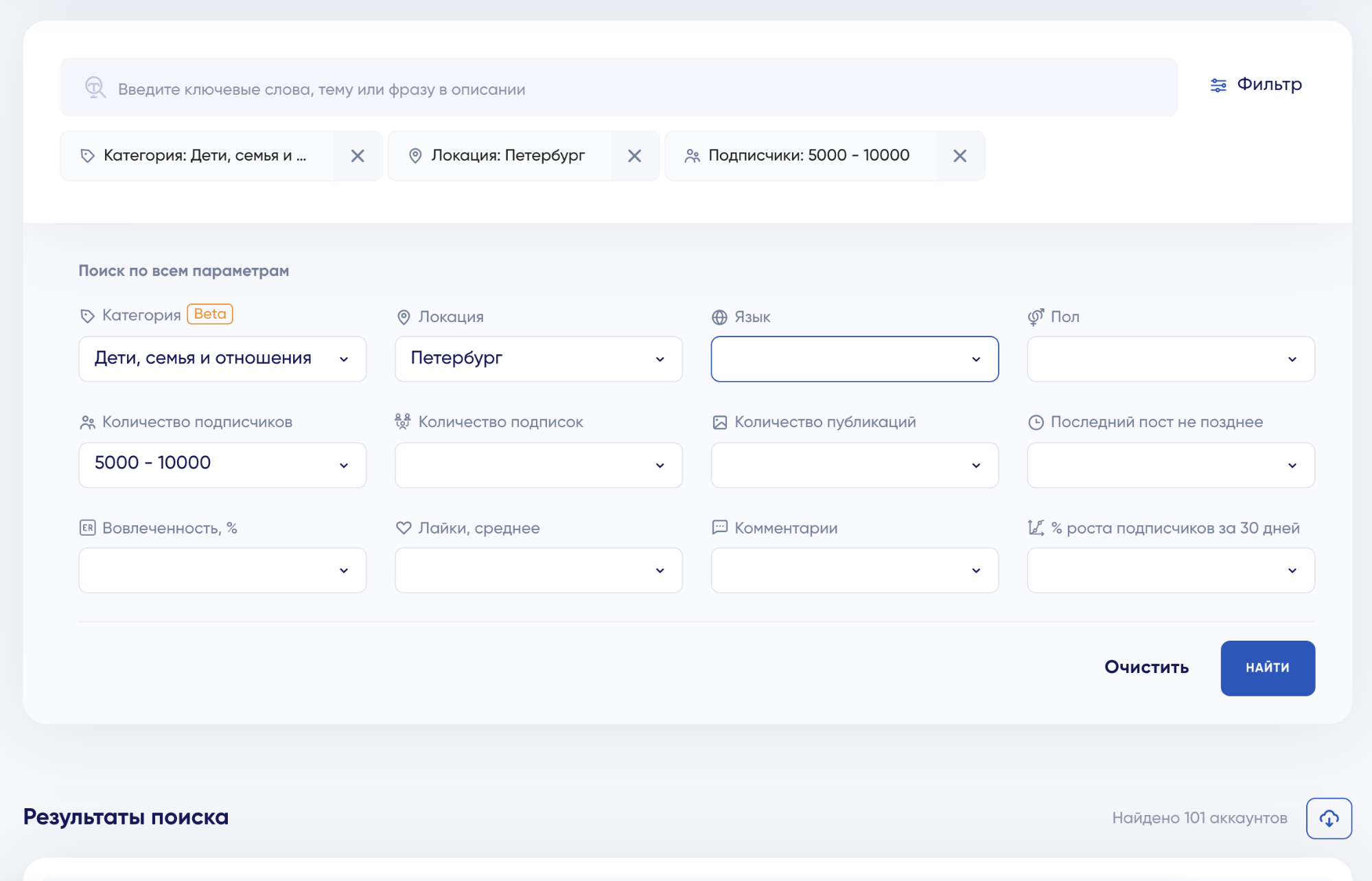Screen dimensions: 1372x881
Task: Click the Подписчики: 5000 - 10000 chip text
Action: click(x=809, y=155)
